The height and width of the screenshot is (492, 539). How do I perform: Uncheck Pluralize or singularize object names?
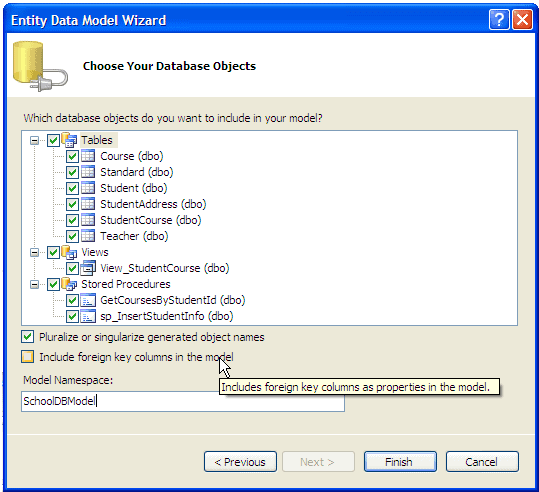[28, 337]
